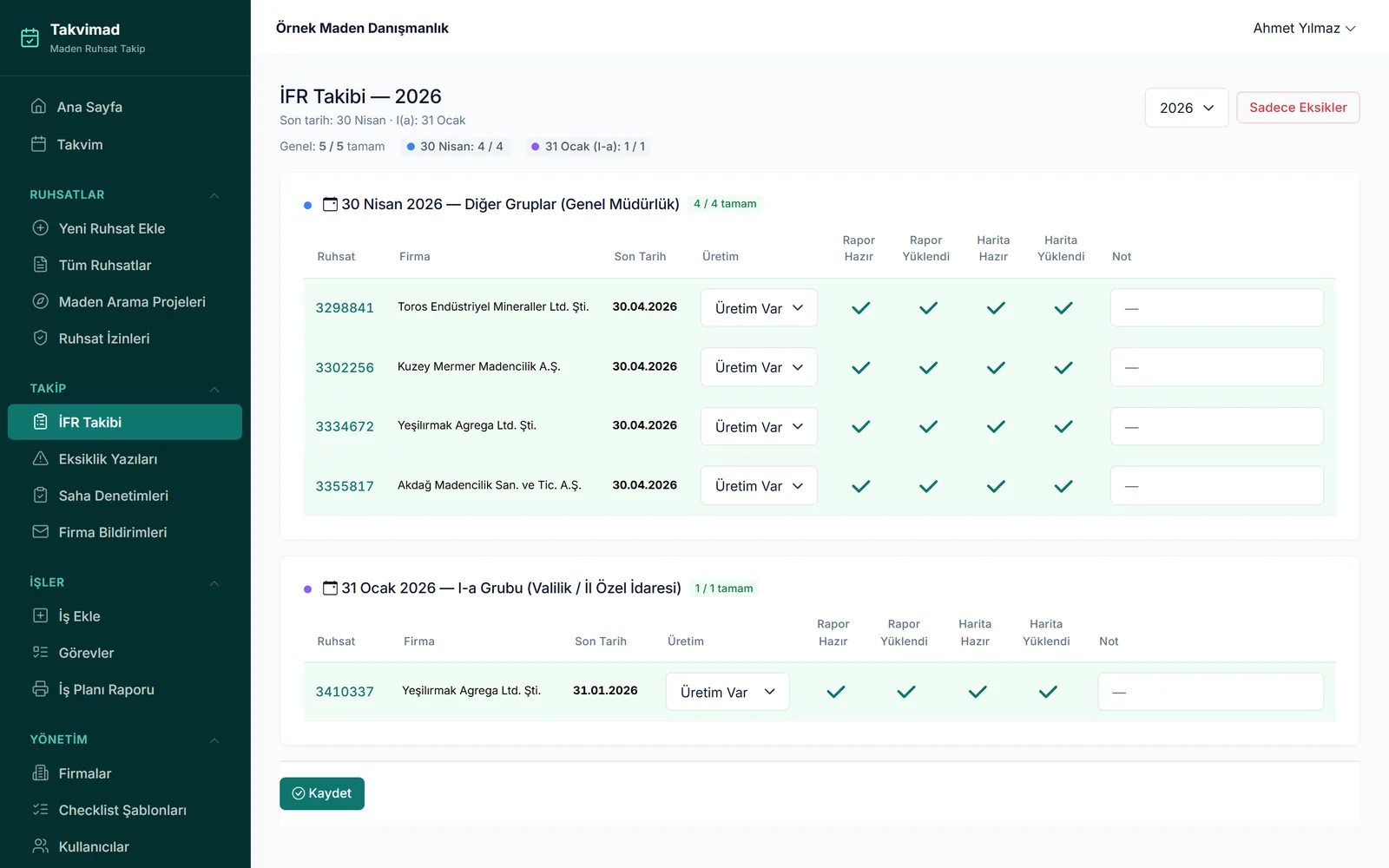Click the Saha Denetimleri clipboard icon

[x=40, y=495]
